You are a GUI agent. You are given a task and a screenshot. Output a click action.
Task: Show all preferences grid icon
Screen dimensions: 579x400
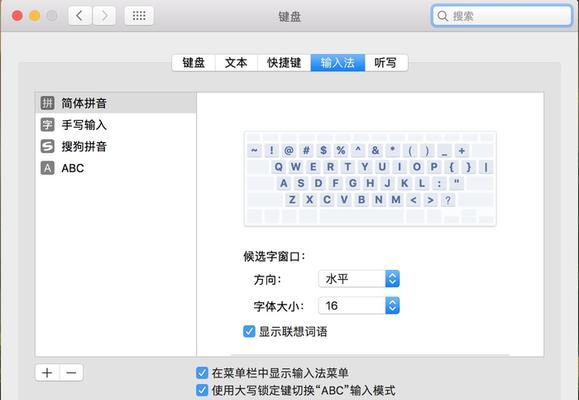[x=139, y=16]
